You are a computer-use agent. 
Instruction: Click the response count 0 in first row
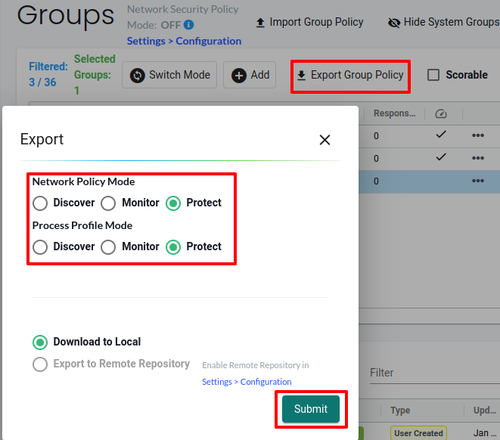376,136
